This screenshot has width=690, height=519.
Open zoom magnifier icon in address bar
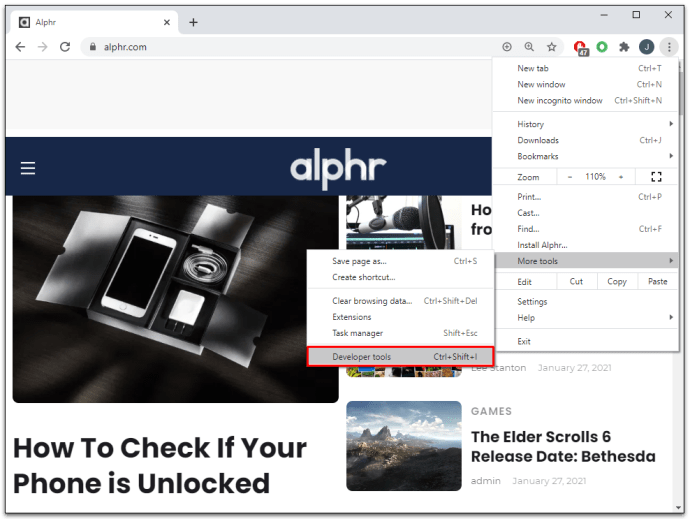[529, 47]
